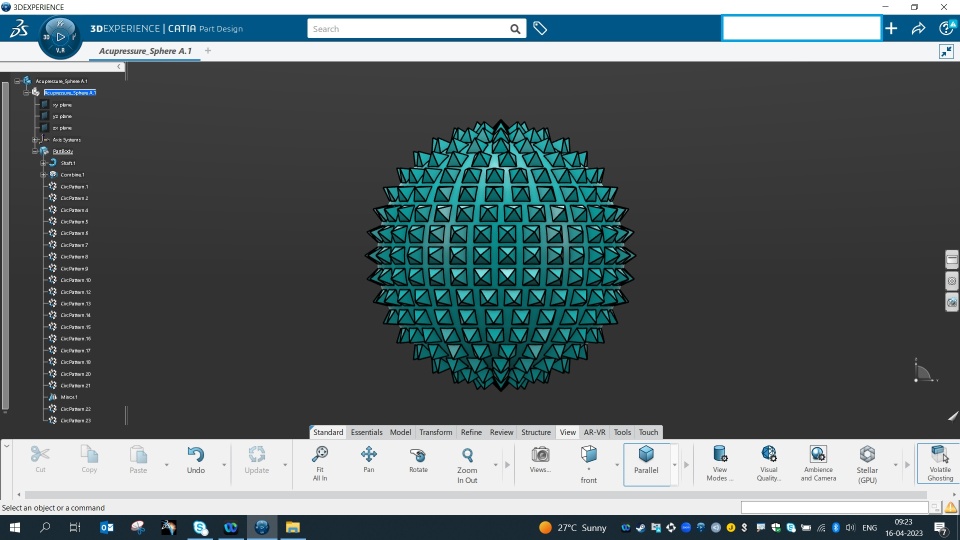Open the front view dropdown arrow

point(617,465)
